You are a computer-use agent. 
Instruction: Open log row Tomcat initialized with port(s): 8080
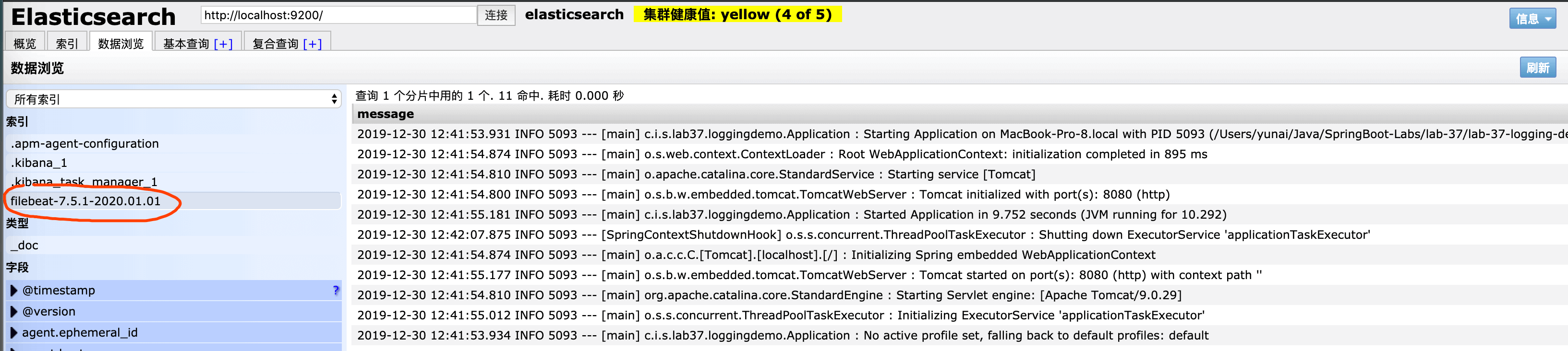[959, 194]
